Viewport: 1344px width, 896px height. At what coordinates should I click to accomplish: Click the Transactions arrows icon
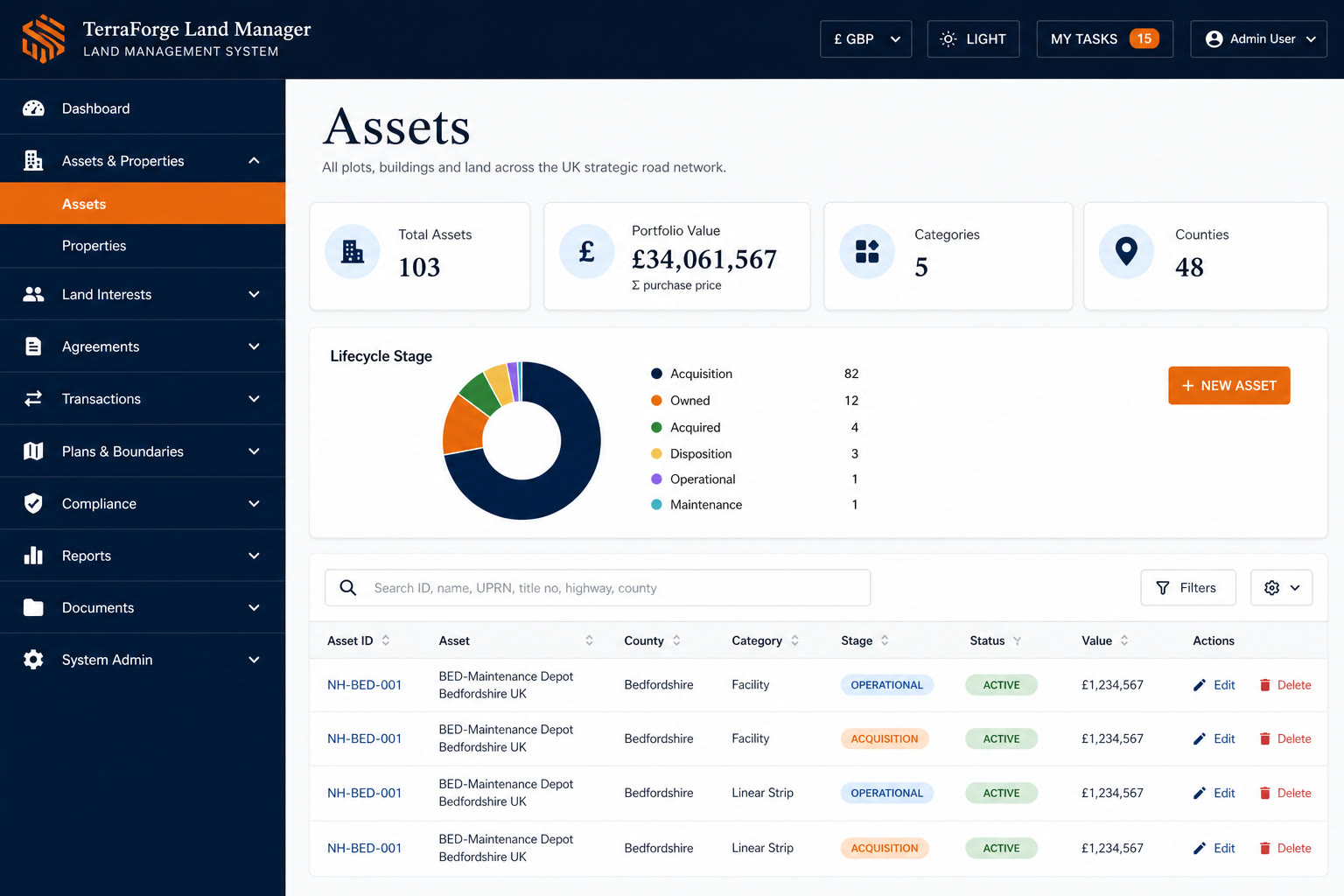pyautogui.click(x=33, y=399)
